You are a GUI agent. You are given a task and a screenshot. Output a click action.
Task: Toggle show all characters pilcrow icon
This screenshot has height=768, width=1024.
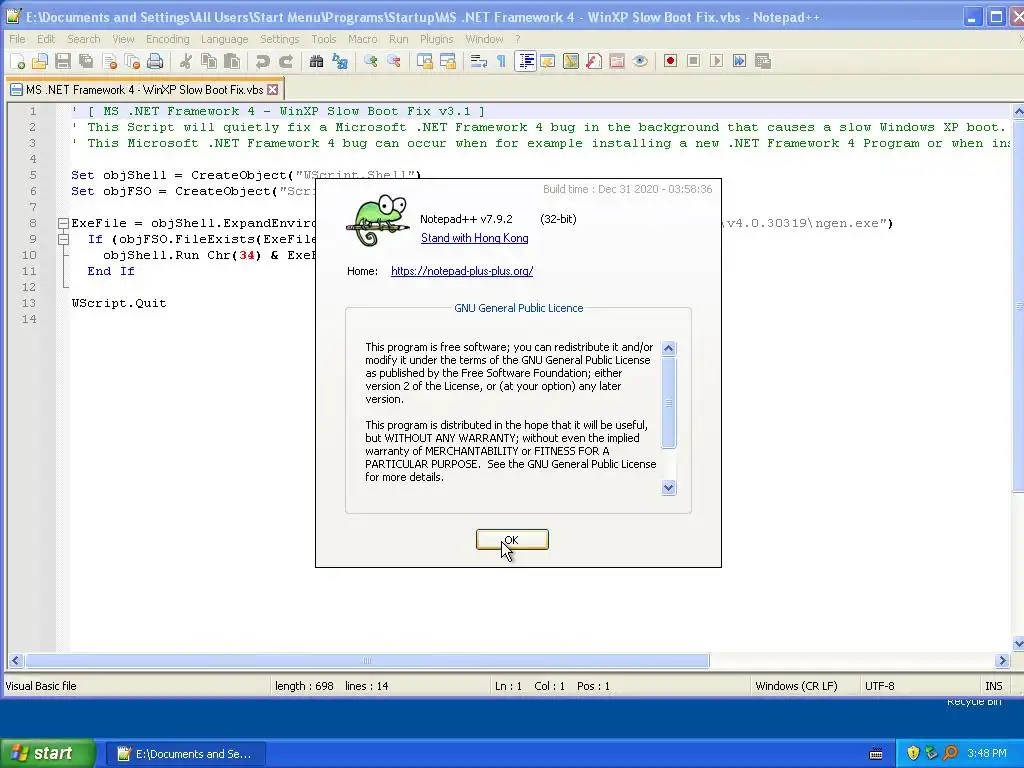502,61
